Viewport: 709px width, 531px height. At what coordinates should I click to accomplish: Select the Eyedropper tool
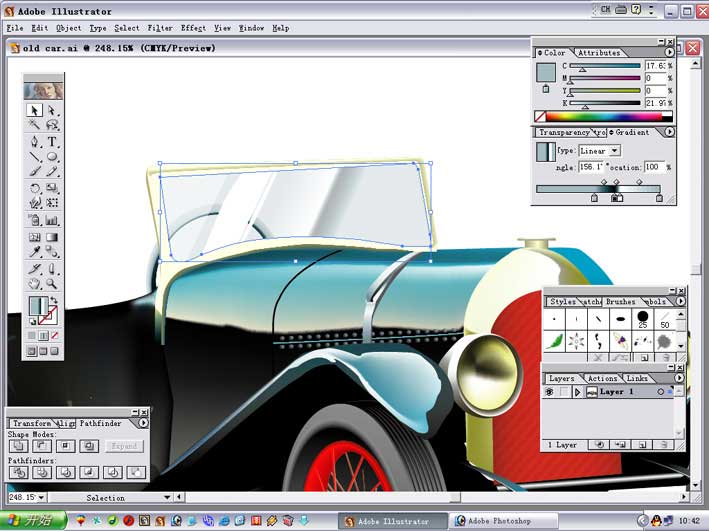(34, 251)
